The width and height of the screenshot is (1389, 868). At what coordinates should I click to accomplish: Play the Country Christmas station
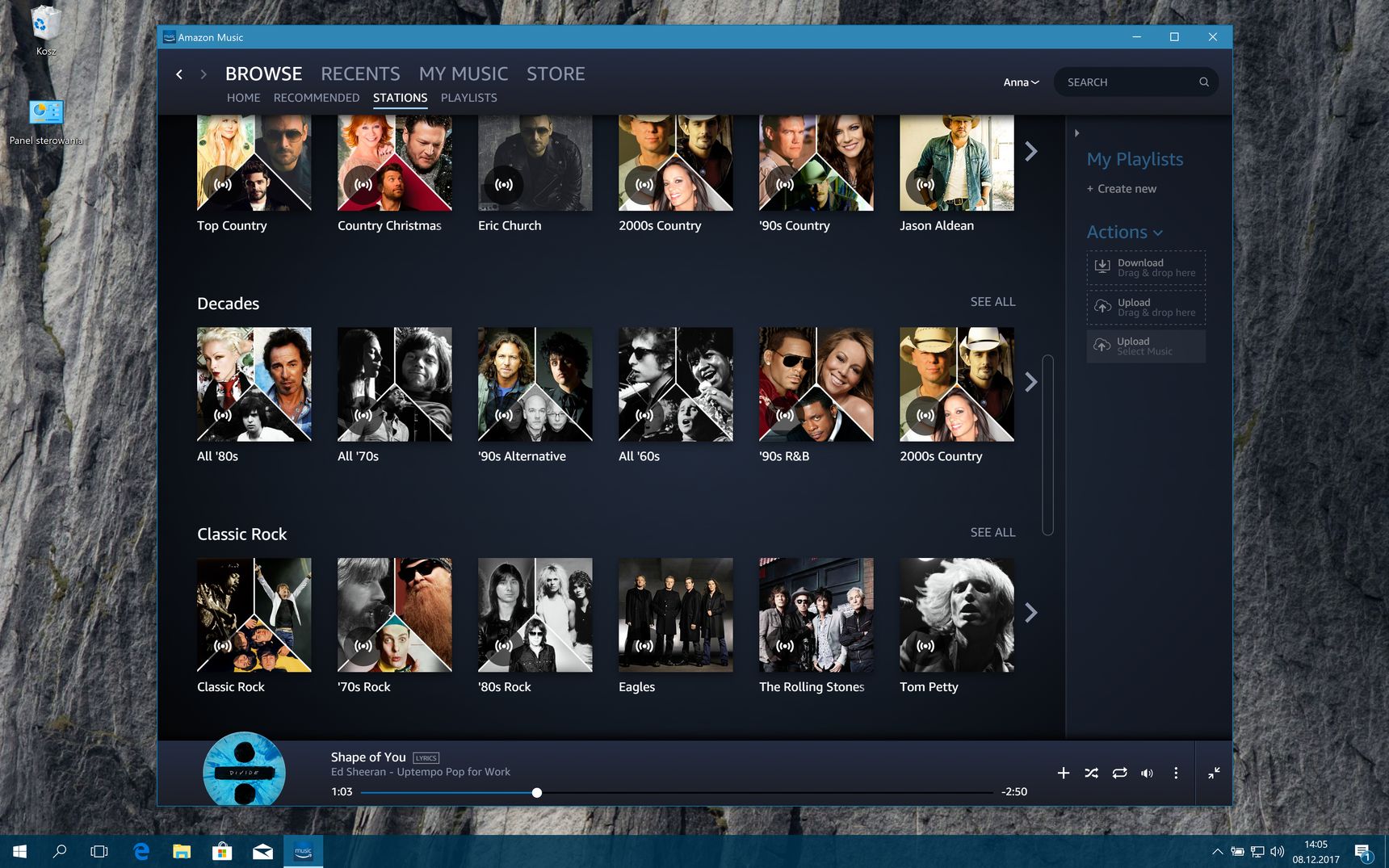363,185
